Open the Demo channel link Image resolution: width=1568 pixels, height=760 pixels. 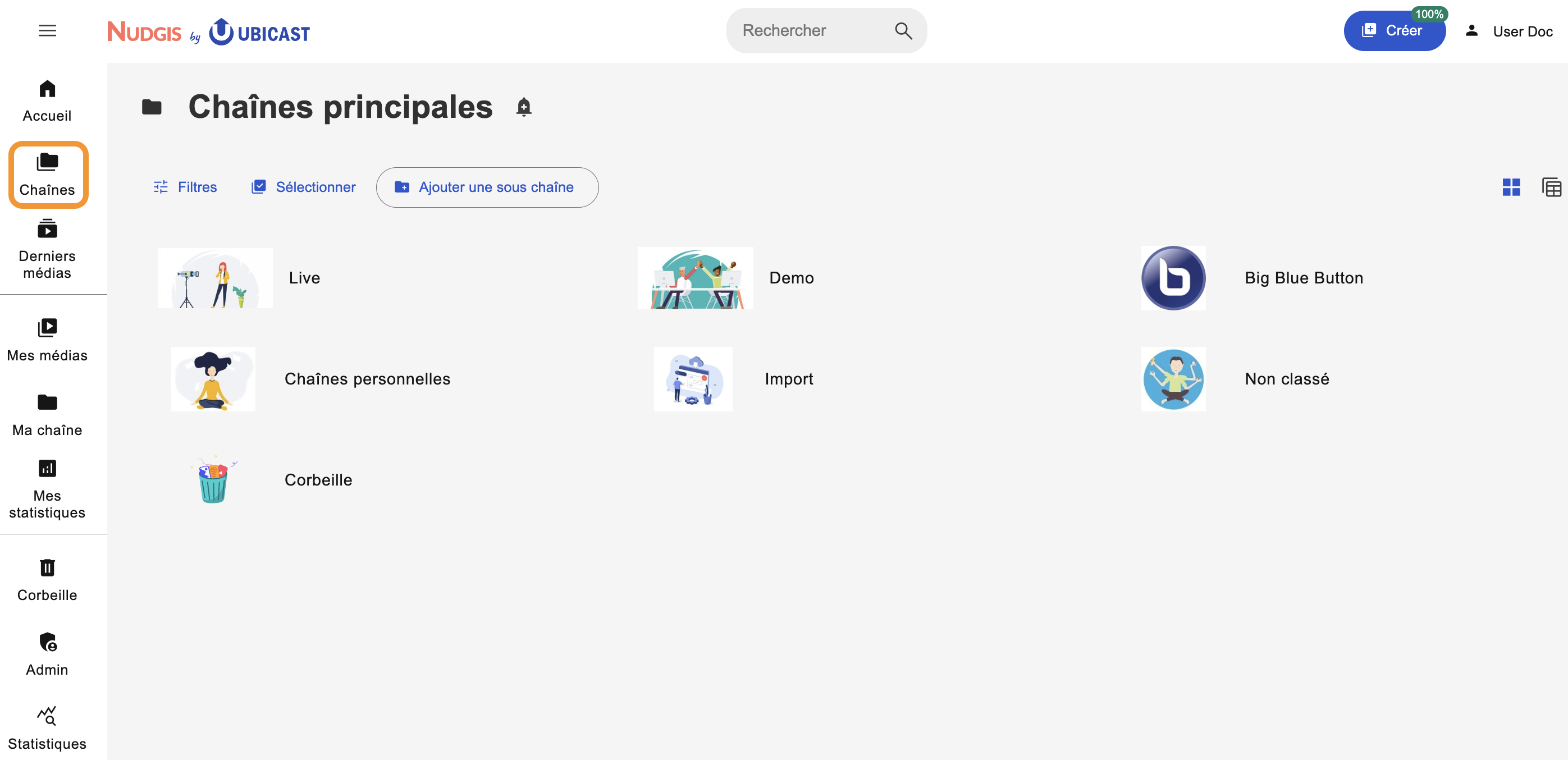792,278
